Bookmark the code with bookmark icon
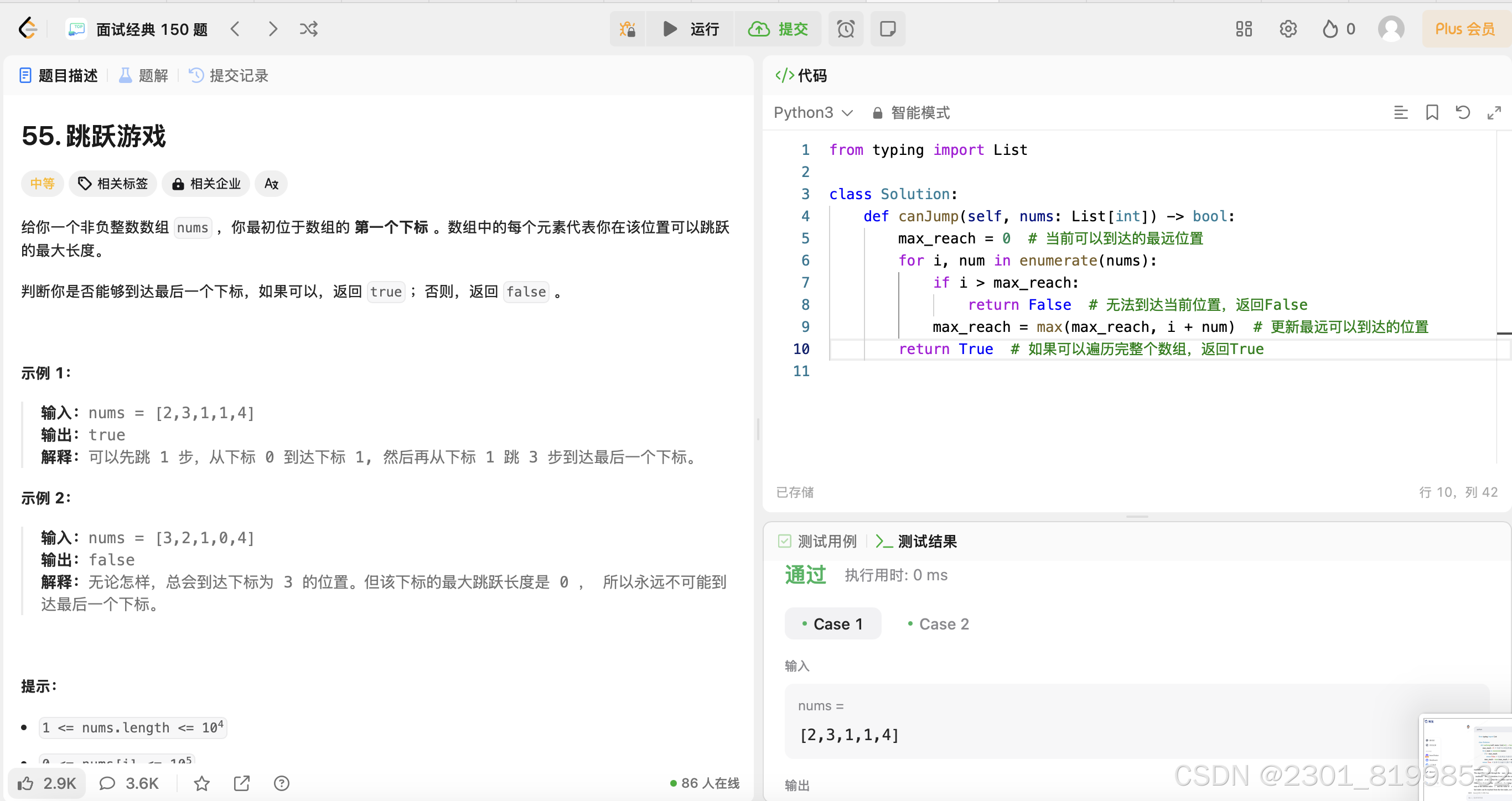1512x801 pixels. click(x=1432, y=113)
